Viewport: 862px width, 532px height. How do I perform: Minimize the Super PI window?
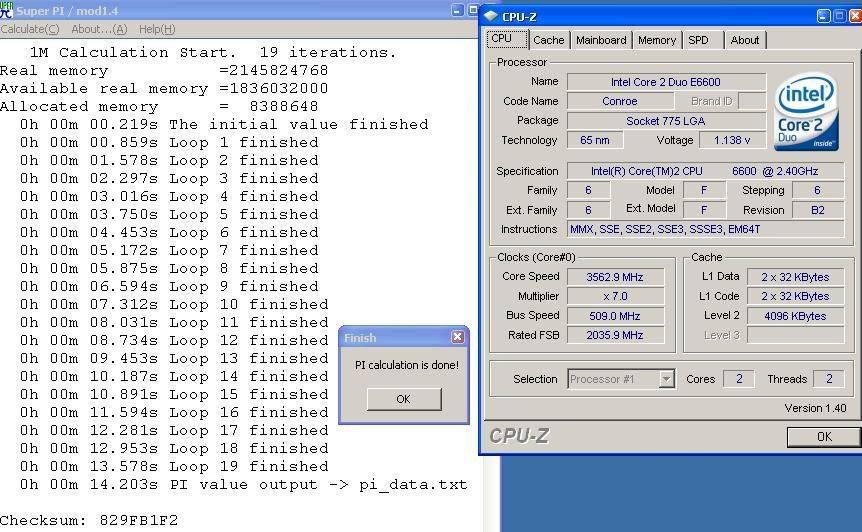457,10
